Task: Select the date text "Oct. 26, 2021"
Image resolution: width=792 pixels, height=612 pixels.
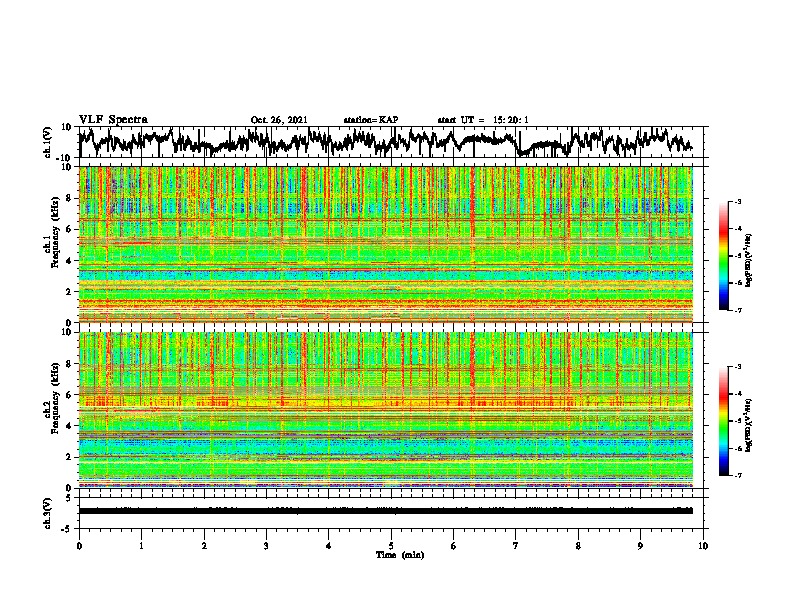Action: [x=279, y=120]
